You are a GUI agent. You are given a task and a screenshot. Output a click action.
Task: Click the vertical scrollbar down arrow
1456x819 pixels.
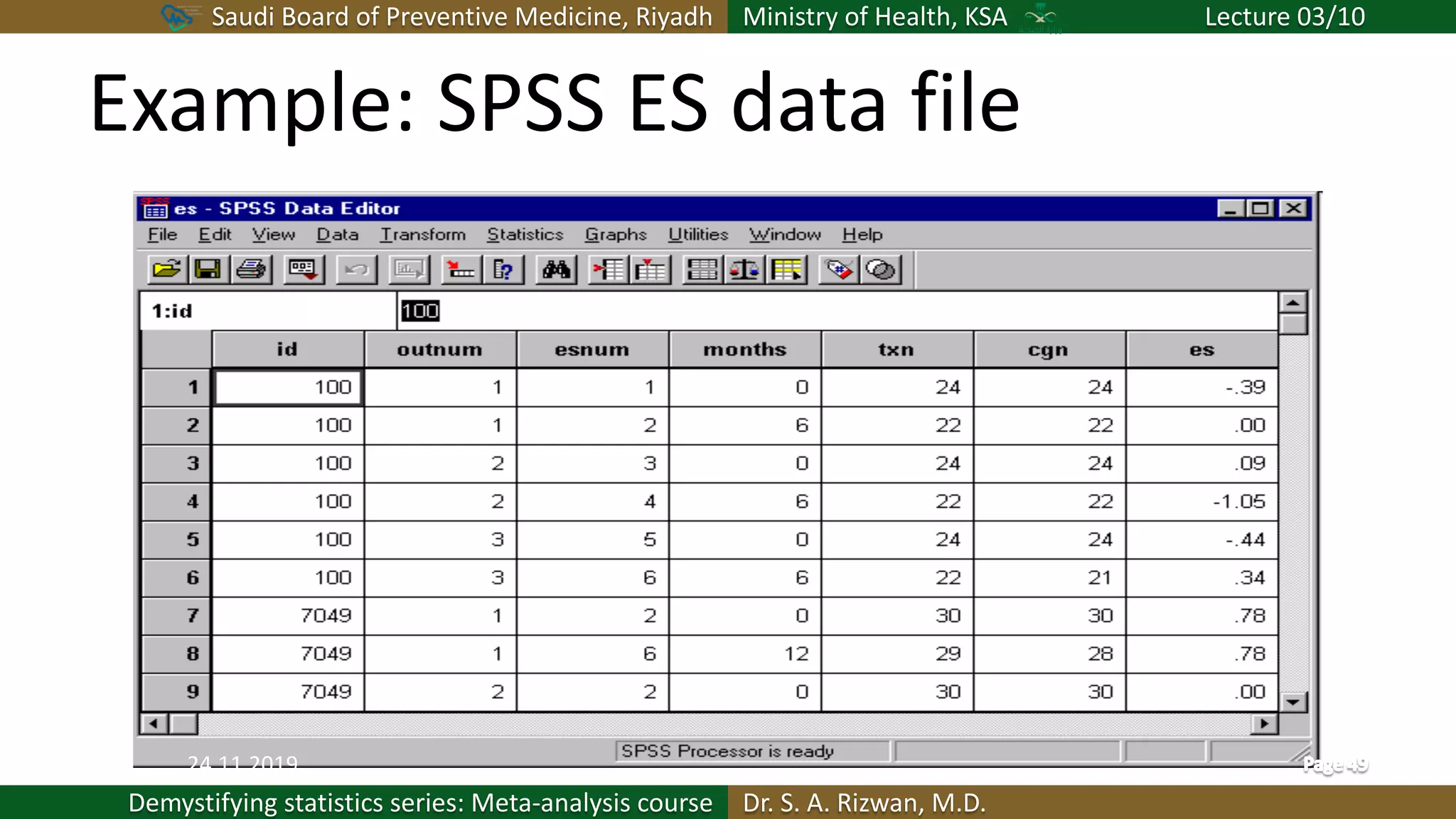pyautogui.click(x=1293, y=702)
